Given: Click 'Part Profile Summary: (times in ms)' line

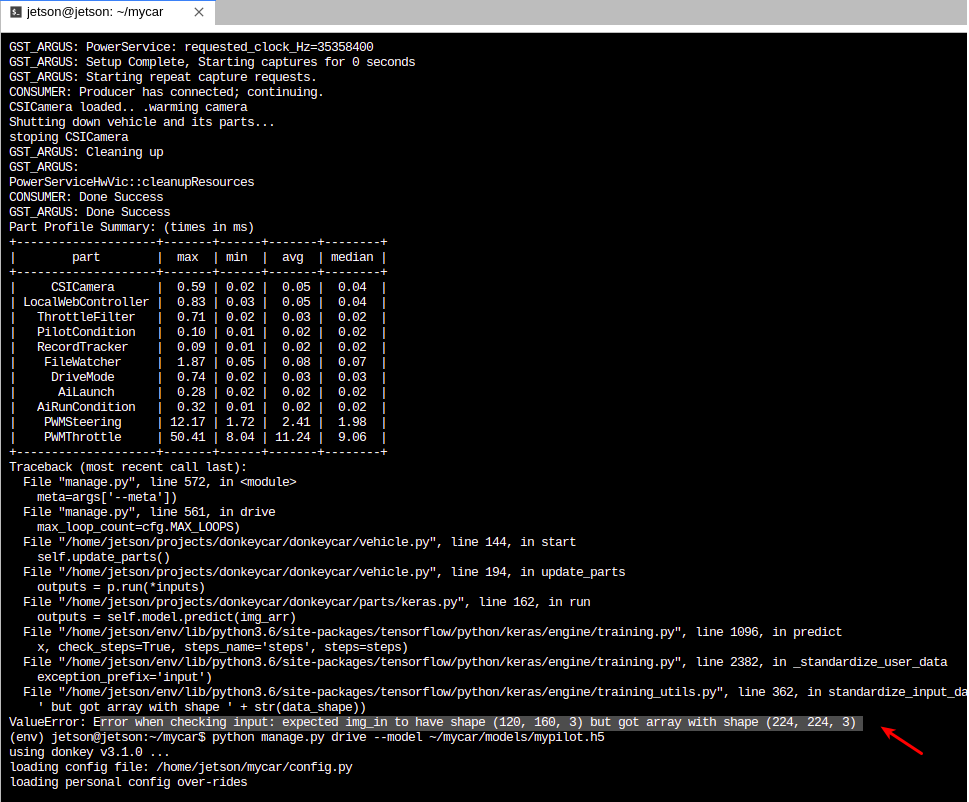Looking at the screenshot, I should 132,227.
